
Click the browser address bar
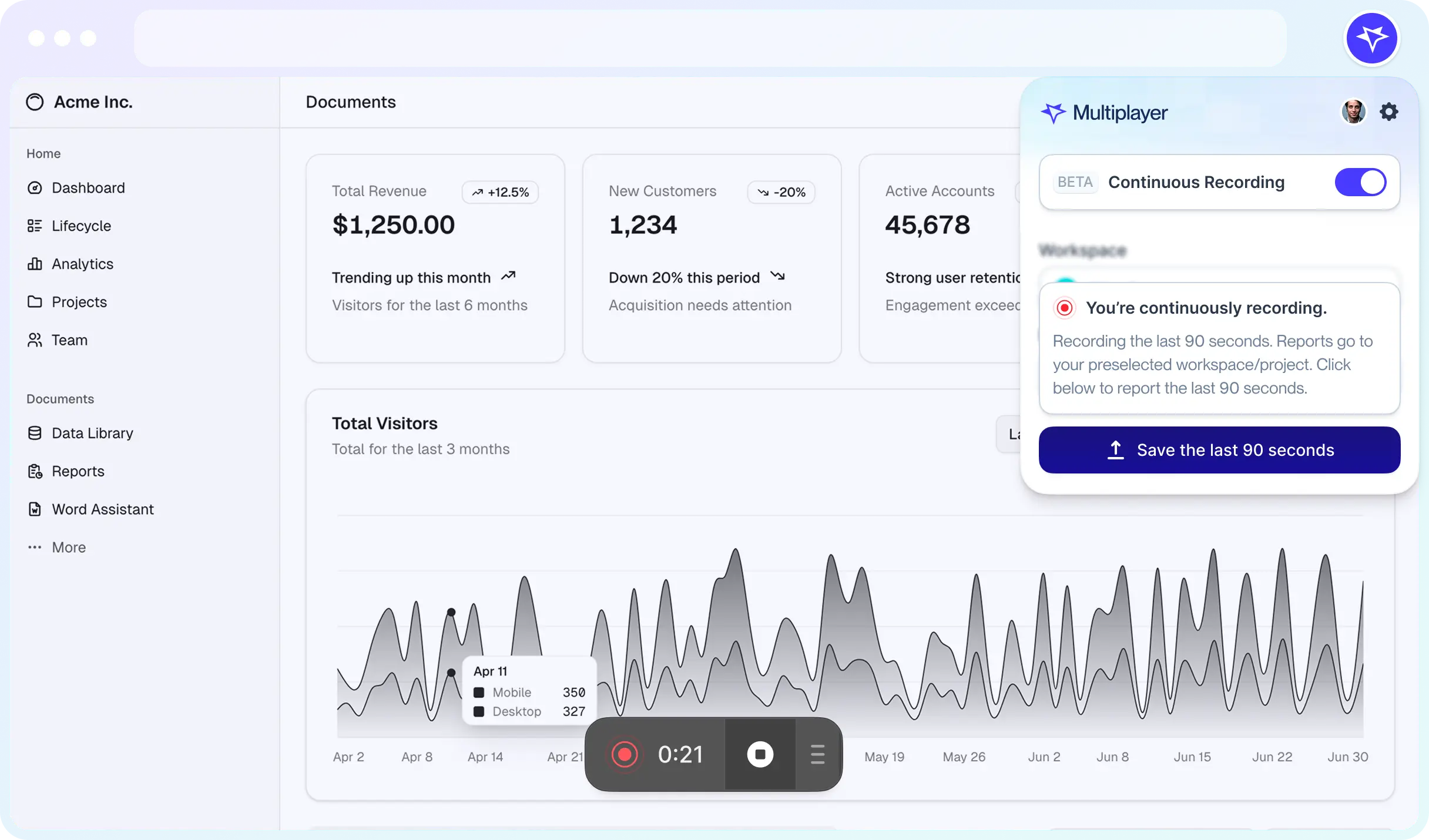[710, 39]
